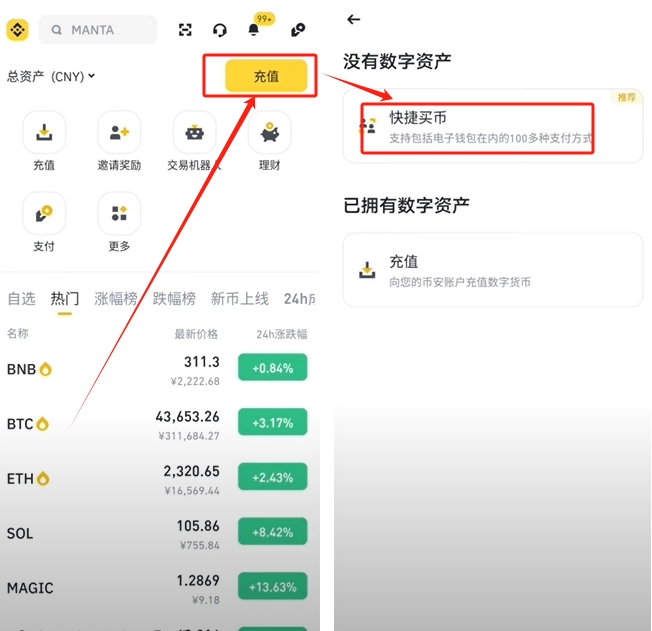Click BNB price 311.3
This screenshot has height=631, width=652.
(202, 362)
